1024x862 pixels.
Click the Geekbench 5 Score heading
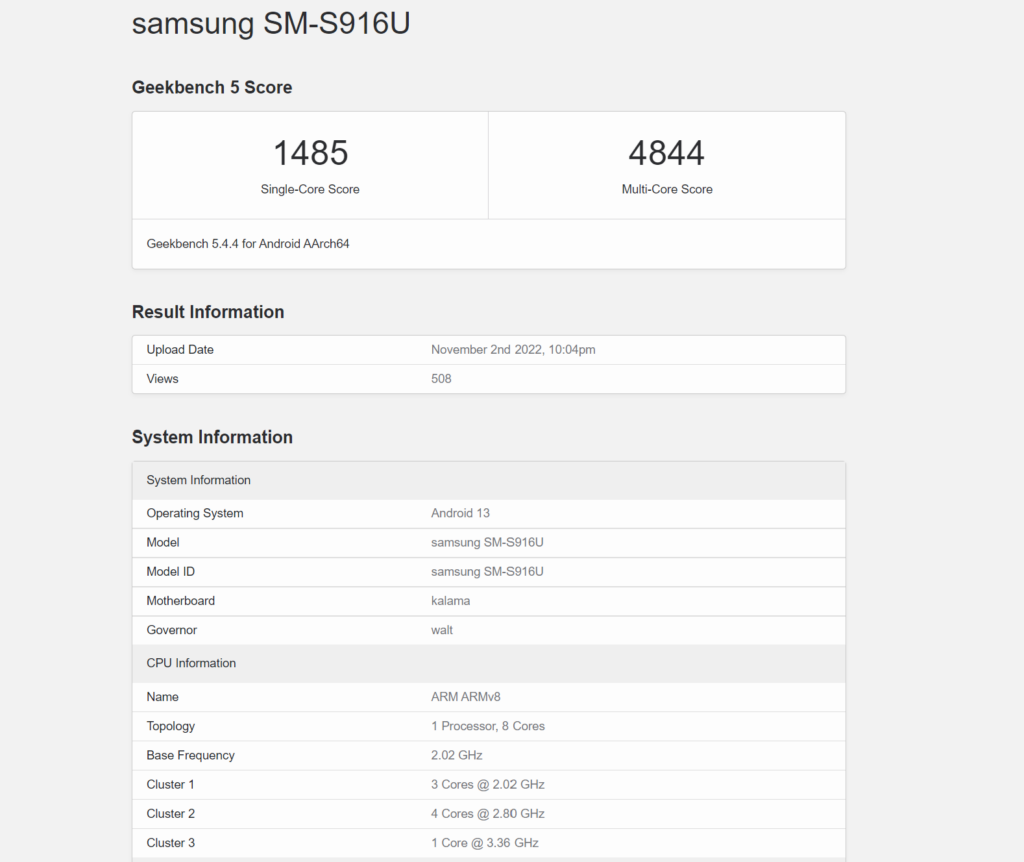[x=212, y=87]
